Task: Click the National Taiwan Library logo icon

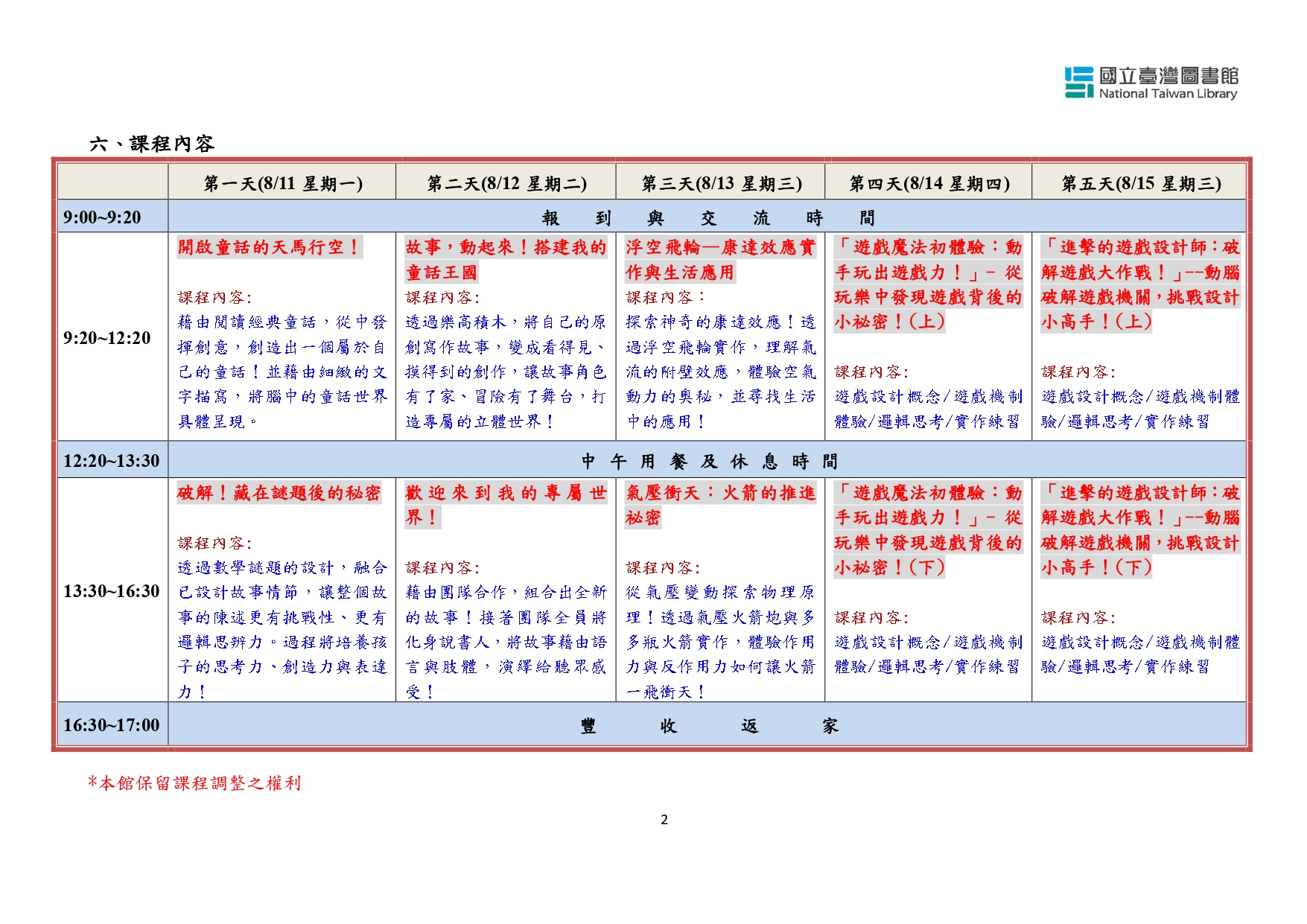Action: coord(1079,83)
